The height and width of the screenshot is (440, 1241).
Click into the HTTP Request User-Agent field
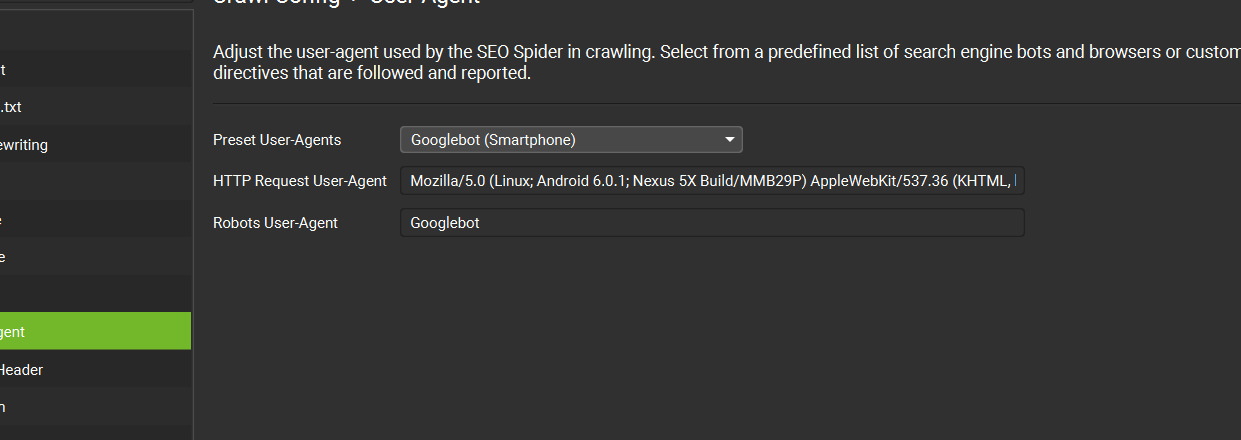[712, 181]
